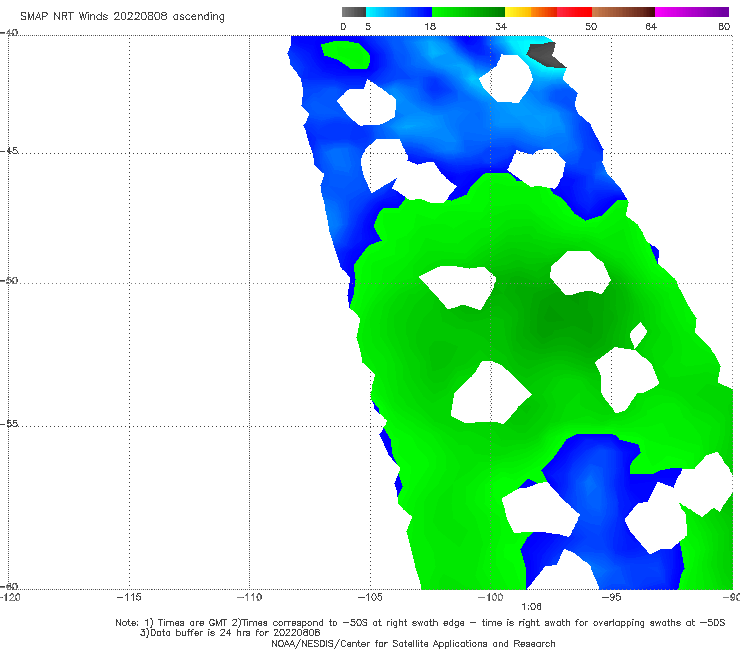Click the longitude label '-100'

pos(490,597)
